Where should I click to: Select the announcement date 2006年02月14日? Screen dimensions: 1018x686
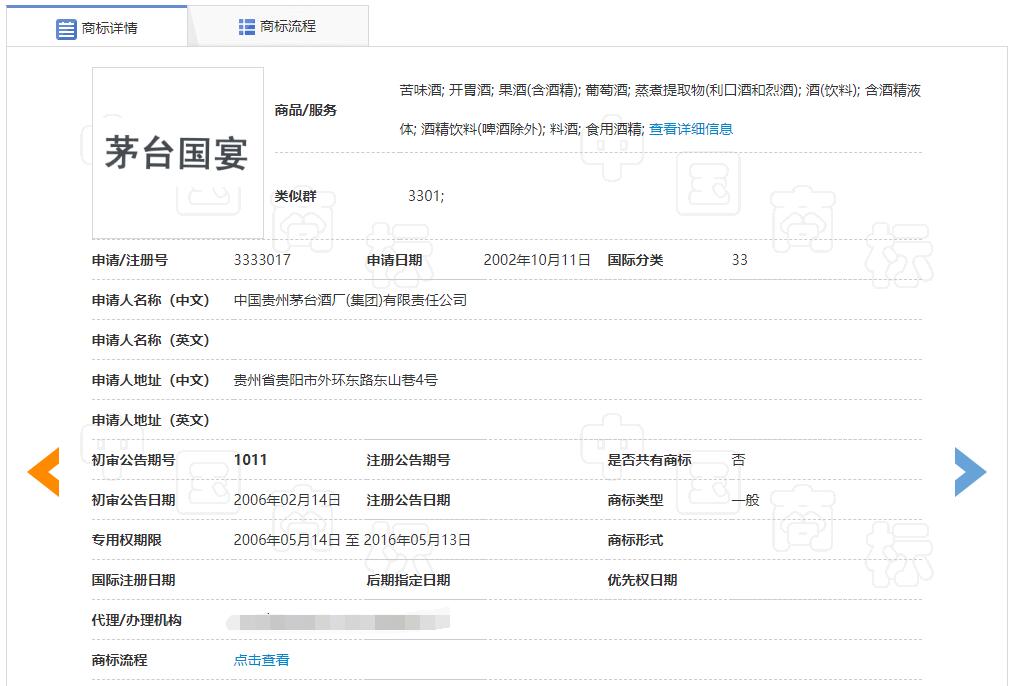pos(287,500)
